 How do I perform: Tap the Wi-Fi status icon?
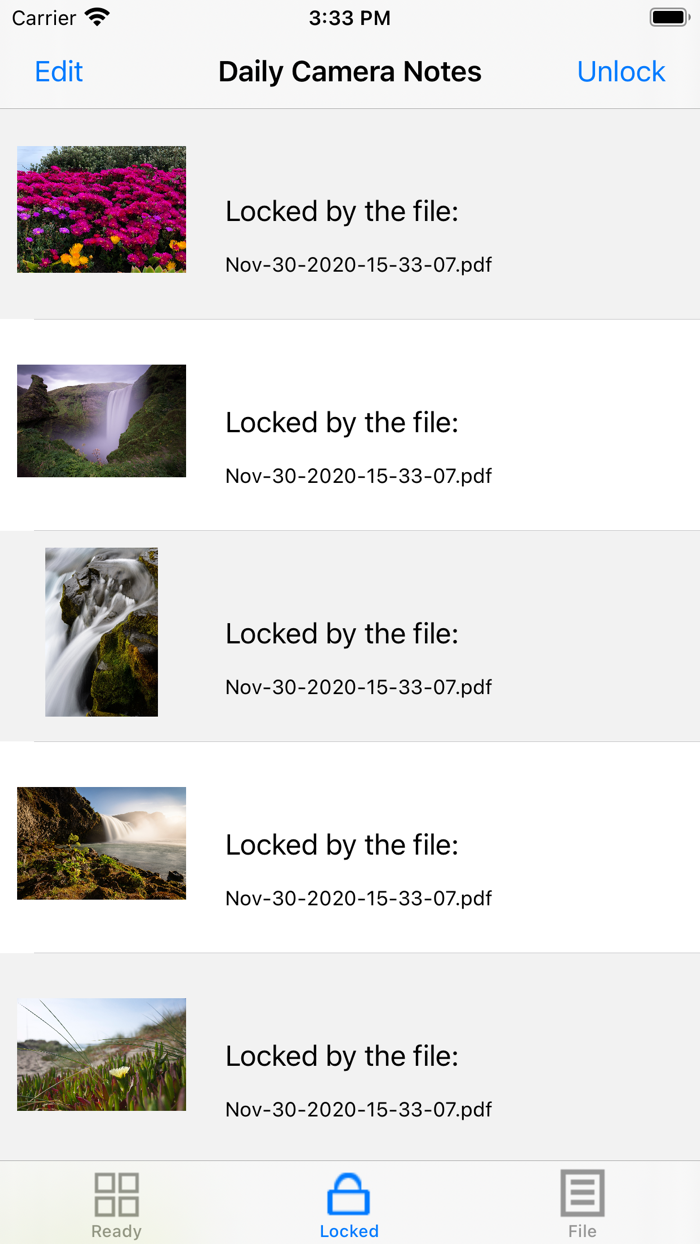(97, 17)
